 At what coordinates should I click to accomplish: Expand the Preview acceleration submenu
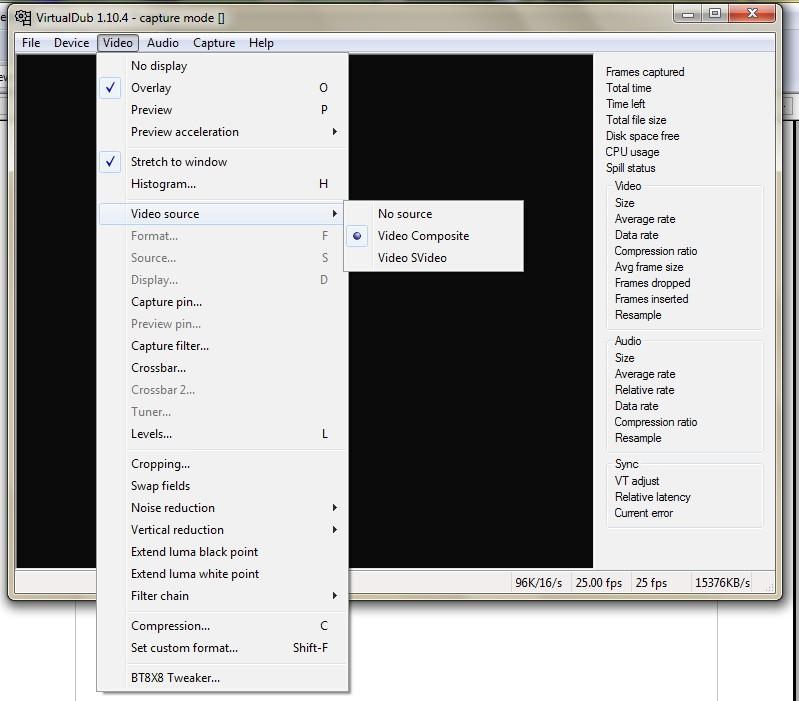(x=223, y=131)
